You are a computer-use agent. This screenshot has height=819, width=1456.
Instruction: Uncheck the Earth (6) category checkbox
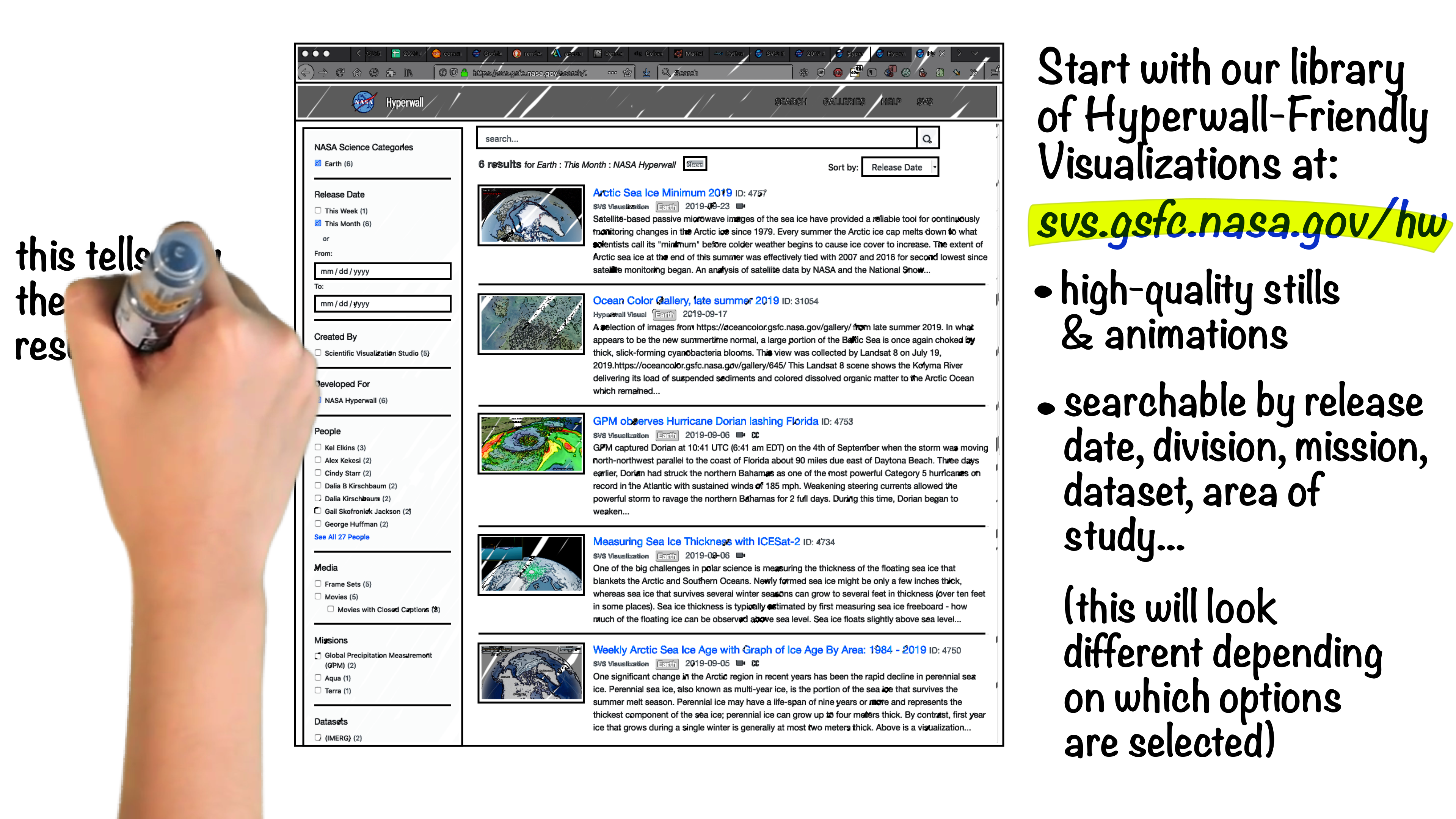(x=318, y=163)
